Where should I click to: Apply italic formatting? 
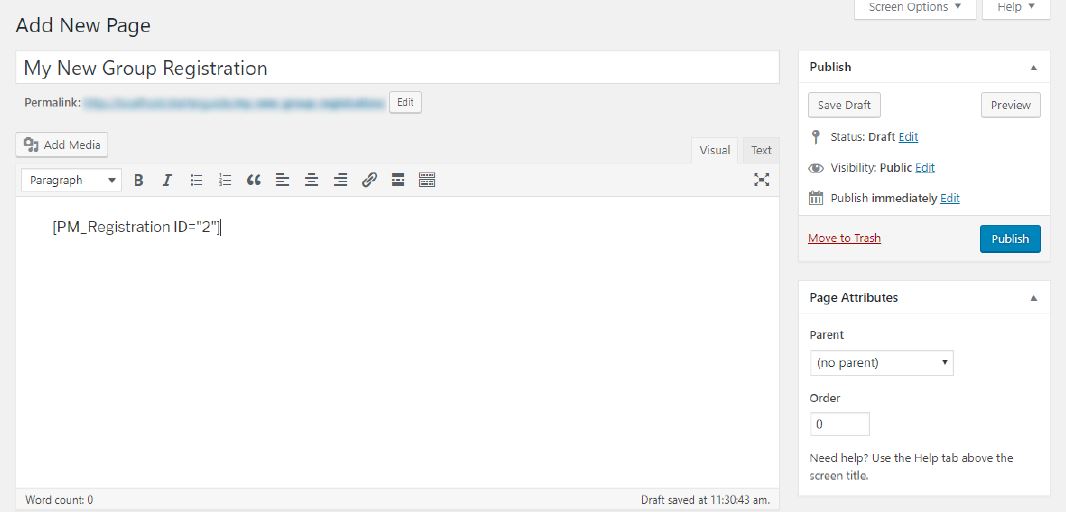(167, 180)
